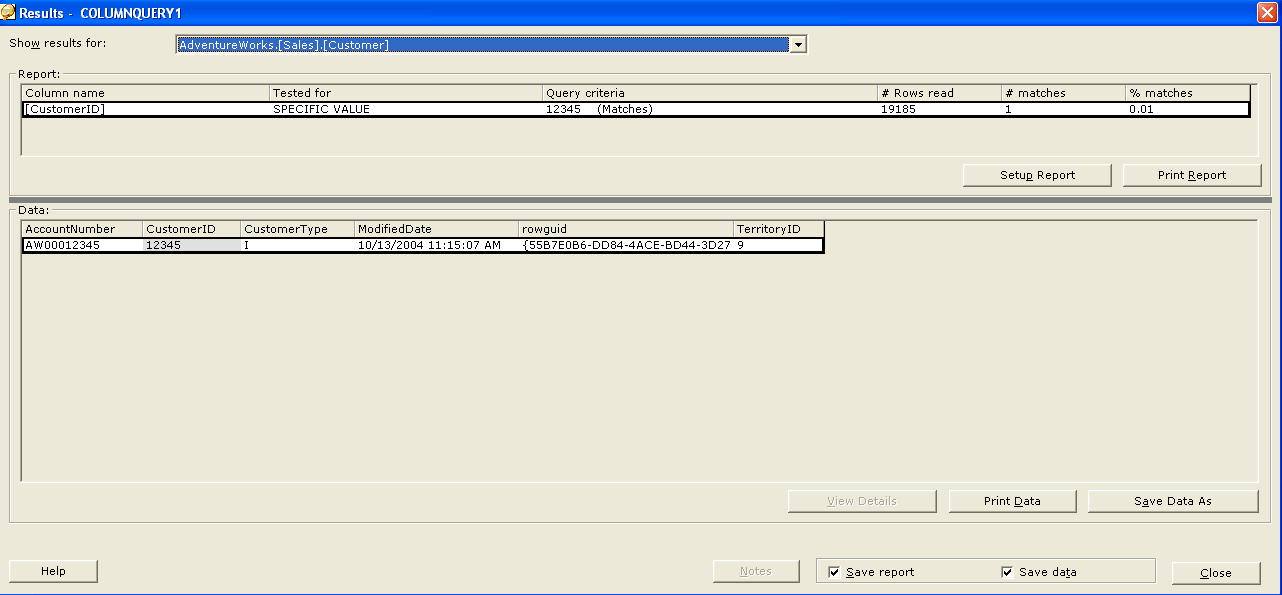Click the Setup Report button

coord(1037,175)
